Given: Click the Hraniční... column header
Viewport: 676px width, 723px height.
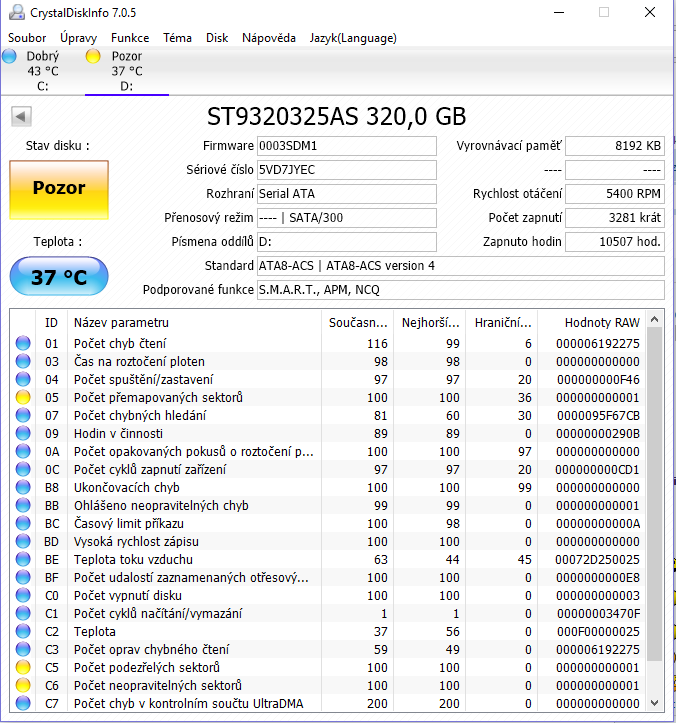Looking at the screenshot, I should (502, 322).
